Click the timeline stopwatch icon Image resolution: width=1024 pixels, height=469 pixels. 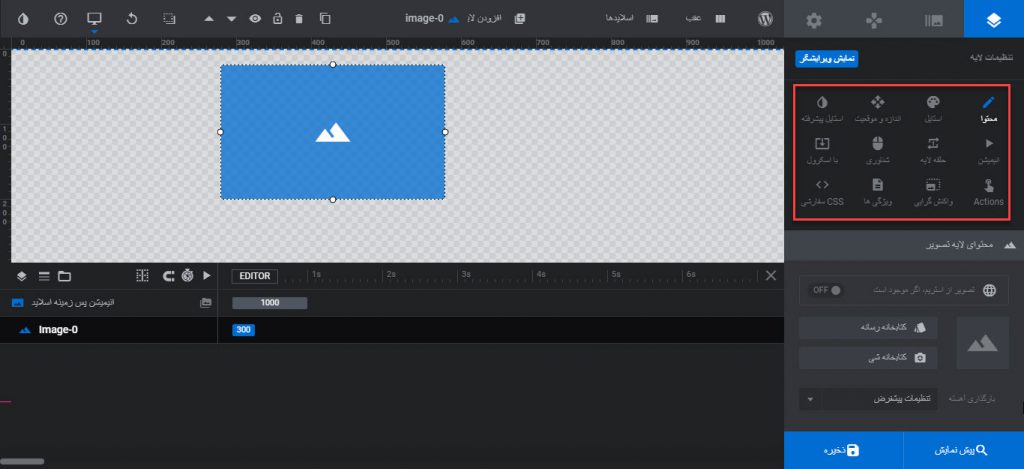click(x=187, y=276)
